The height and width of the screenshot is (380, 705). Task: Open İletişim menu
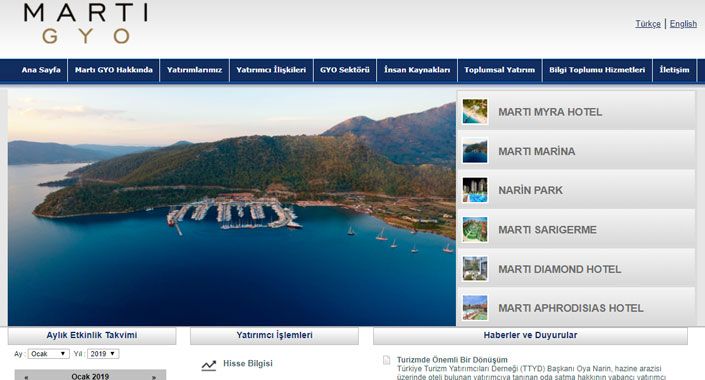[x=674, y=70]
